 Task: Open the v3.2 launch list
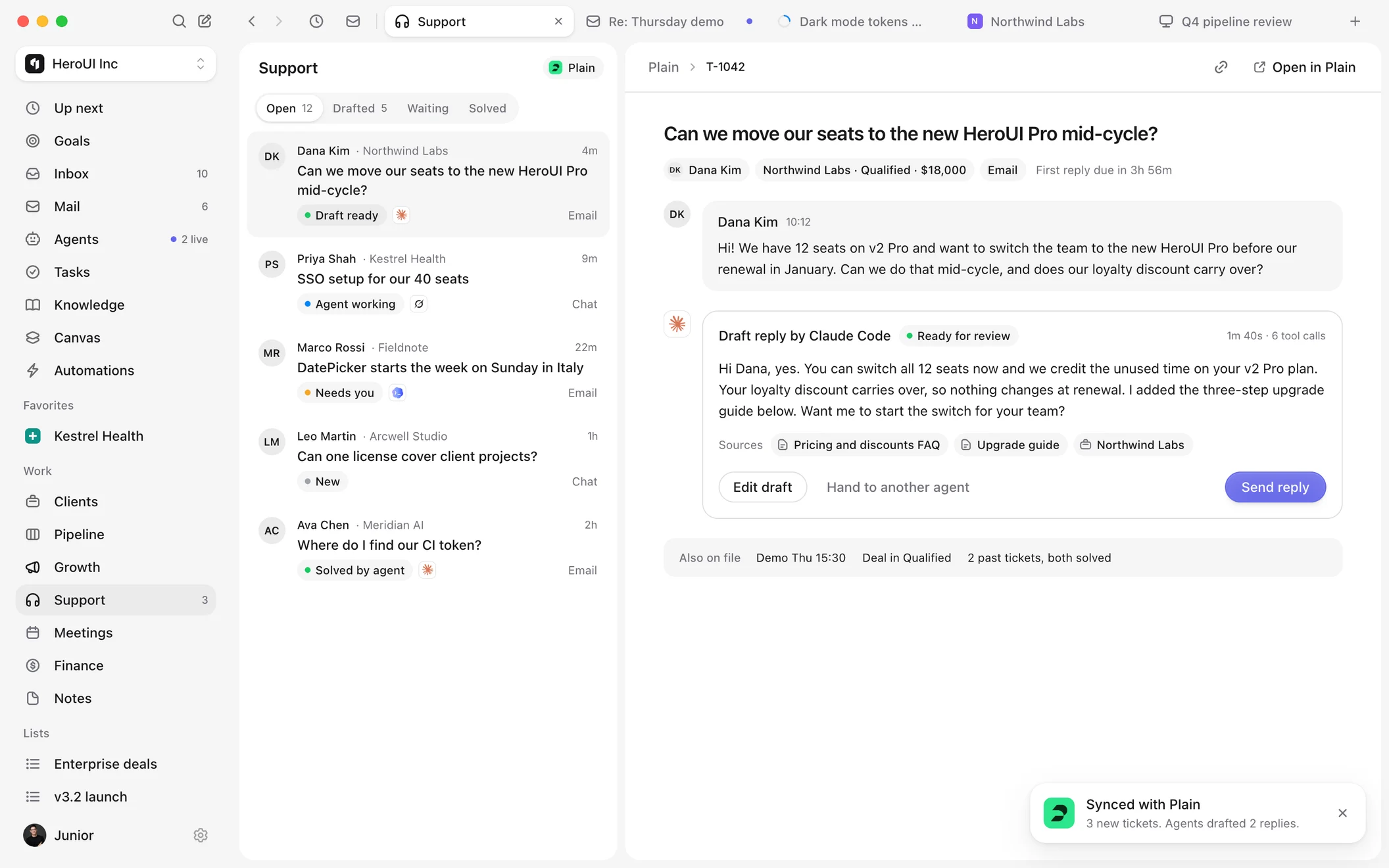click(116, 797)
